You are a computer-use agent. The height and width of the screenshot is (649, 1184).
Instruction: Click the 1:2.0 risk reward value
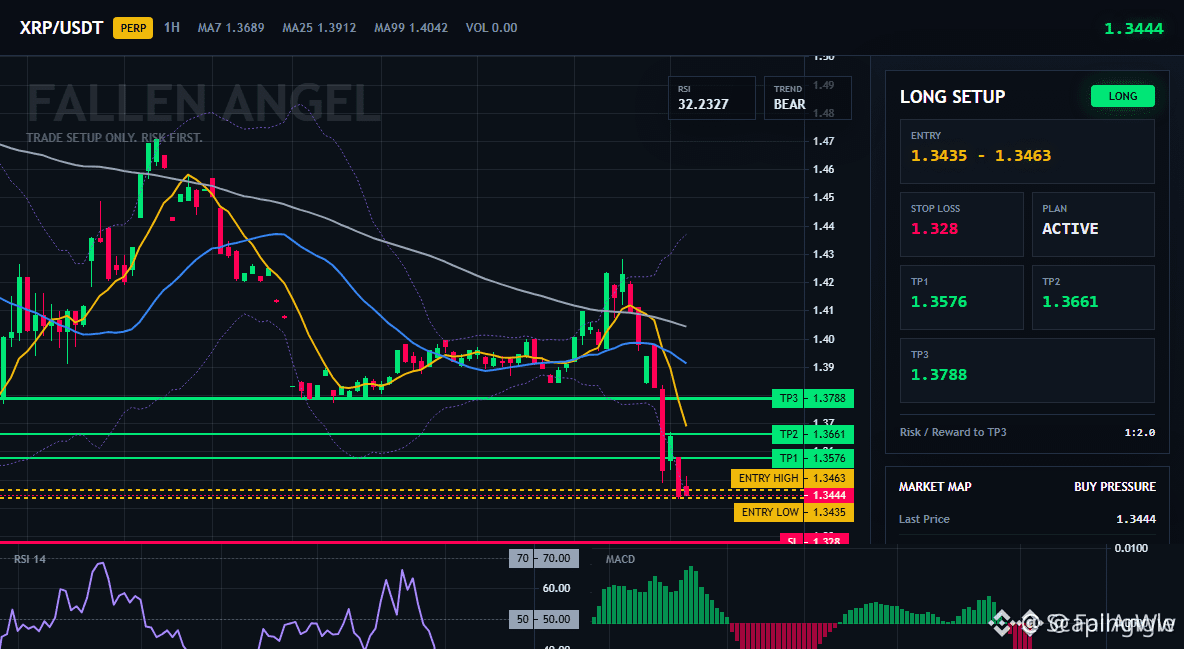[1139, 432]
